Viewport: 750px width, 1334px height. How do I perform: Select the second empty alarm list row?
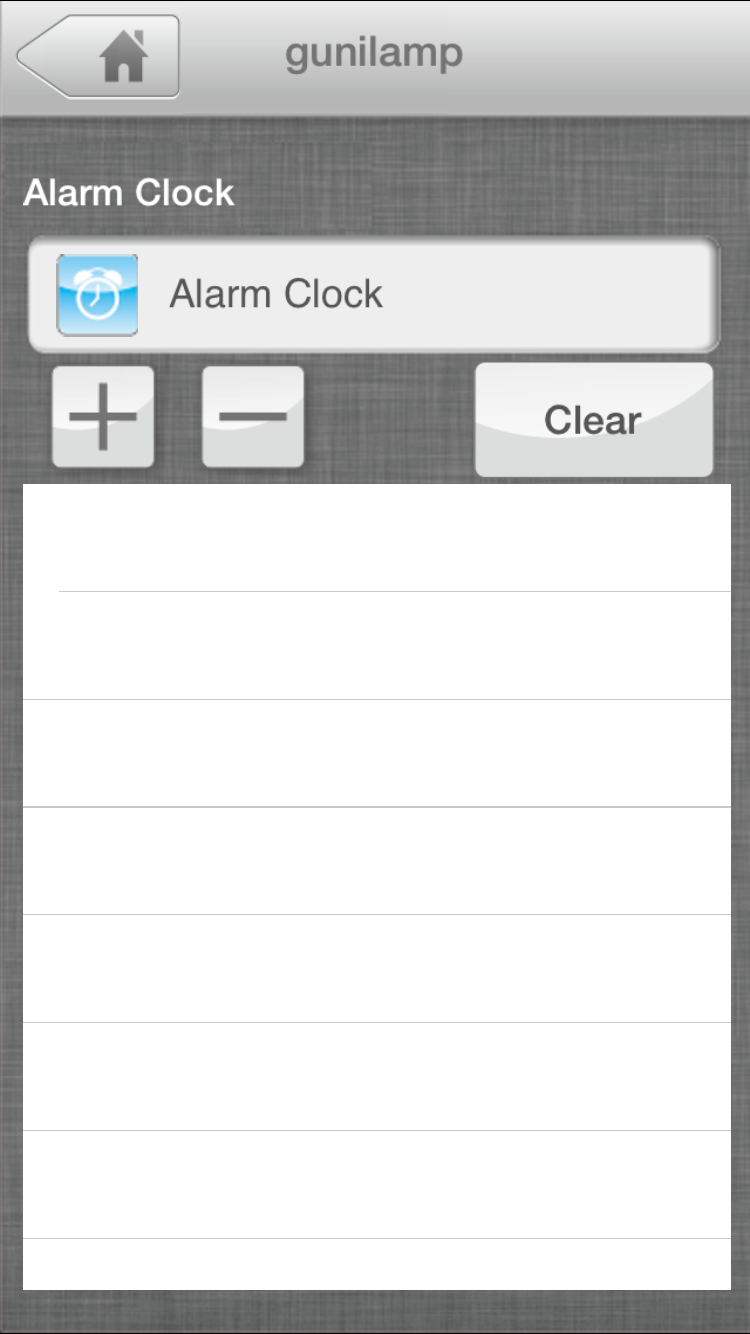point(377,645)
